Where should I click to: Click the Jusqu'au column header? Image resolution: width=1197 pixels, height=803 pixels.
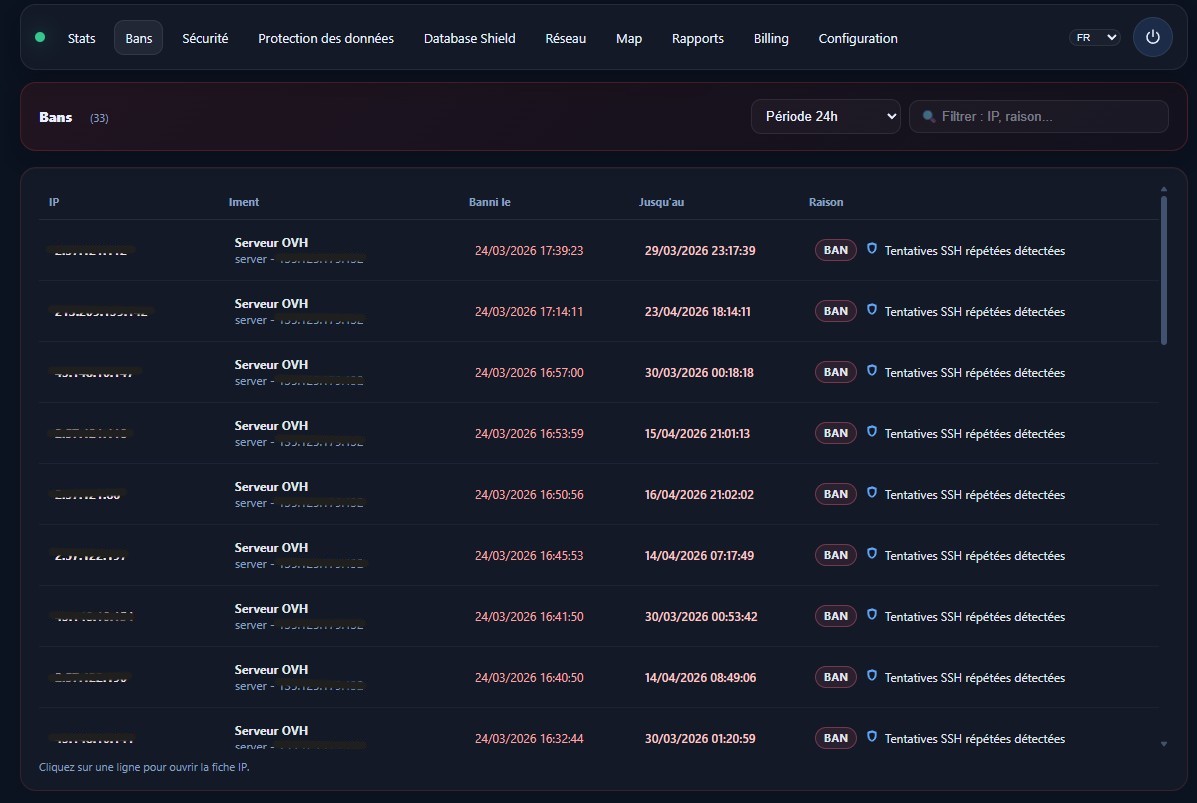(x=661, y=202)
